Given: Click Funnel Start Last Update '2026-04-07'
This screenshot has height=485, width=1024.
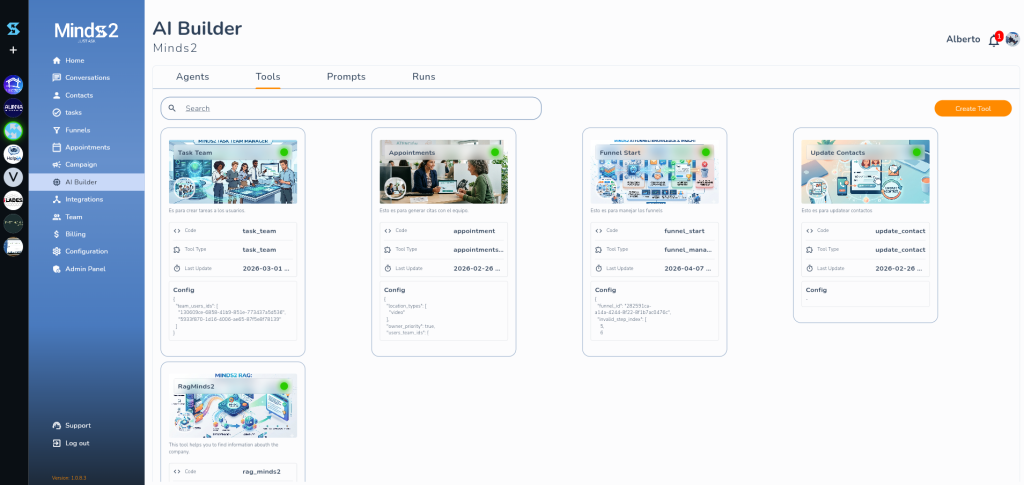Looking at the screenshot, I should [688, 268].
